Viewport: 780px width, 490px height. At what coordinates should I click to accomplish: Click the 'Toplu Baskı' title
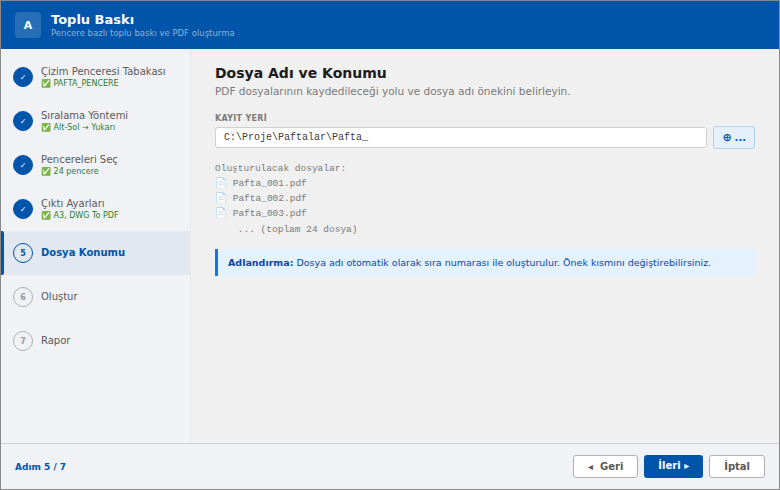tap(93, 19)
